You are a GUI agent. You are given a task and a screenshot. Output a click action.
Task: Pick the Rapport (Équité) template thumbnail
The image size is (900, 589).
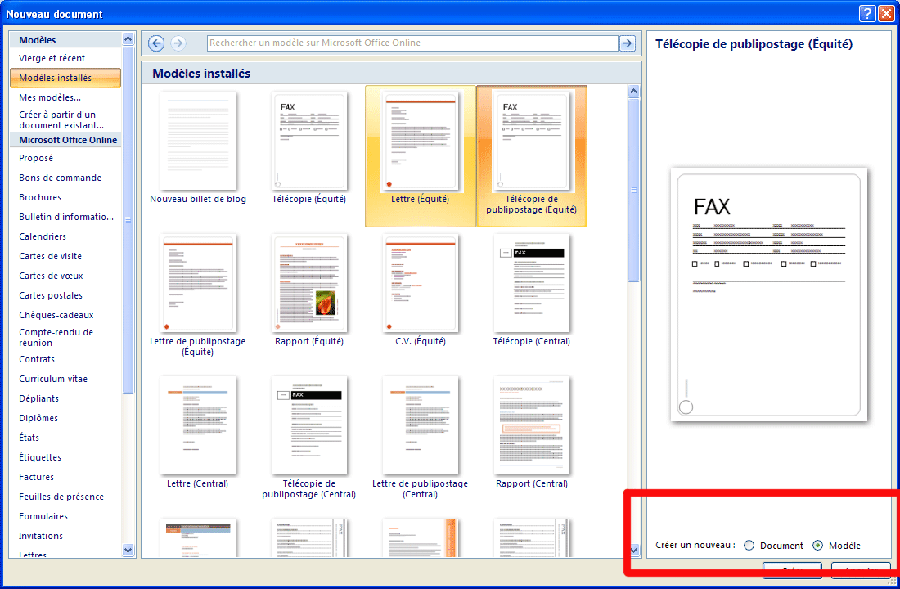[x=309, y=284]
